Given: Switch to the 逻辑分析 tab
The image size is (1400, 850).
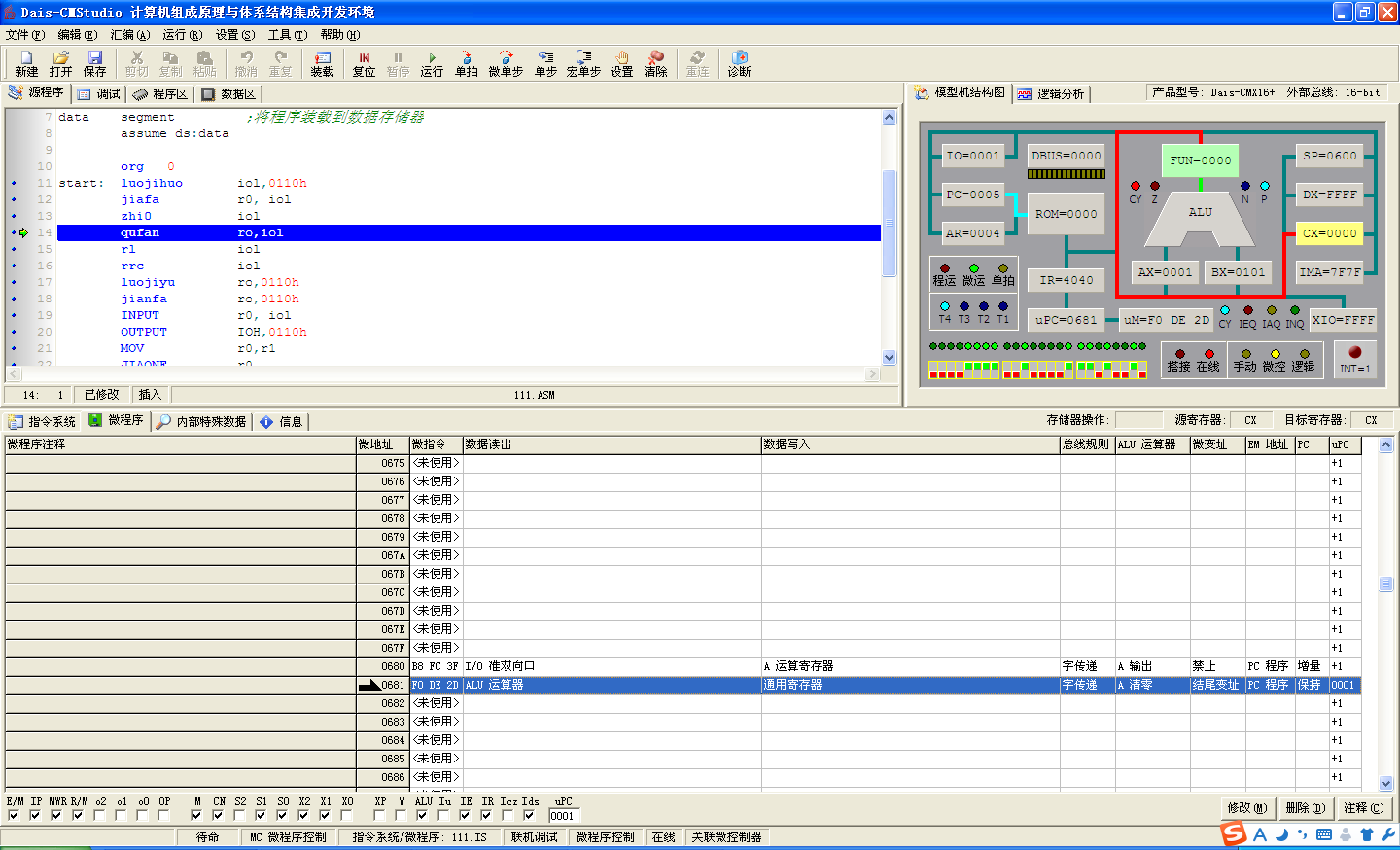Looking at the screenshot, I should (x=1051, y=93).
